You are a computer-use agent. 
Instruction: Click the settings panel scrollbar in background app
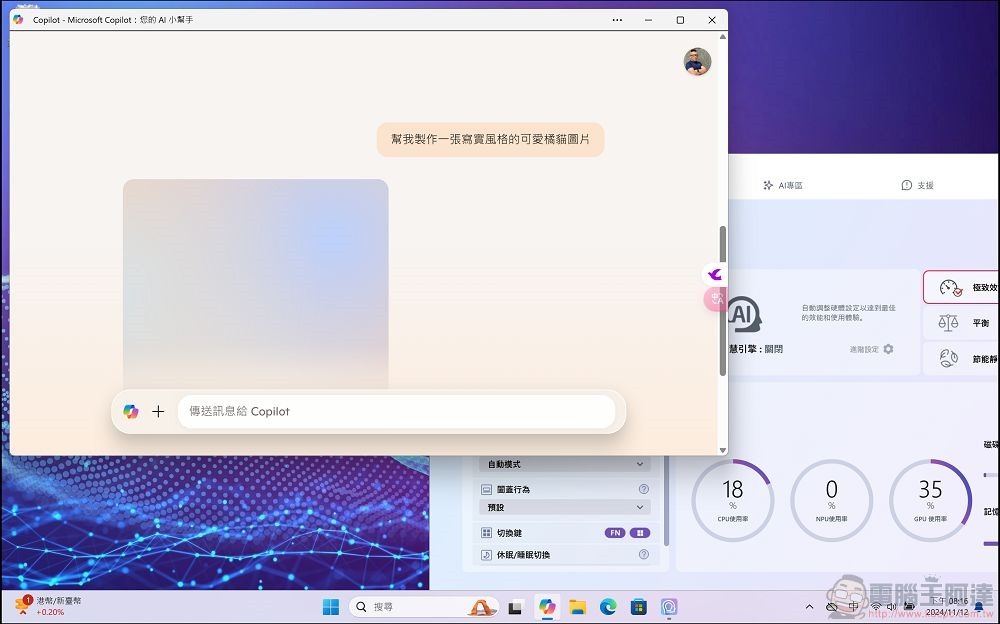coord(666,501)
